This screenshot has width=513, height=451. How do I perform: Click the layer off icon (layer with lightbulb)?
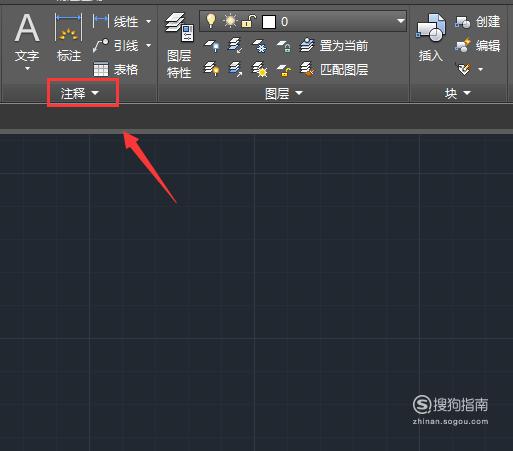(x=212, y=46)
